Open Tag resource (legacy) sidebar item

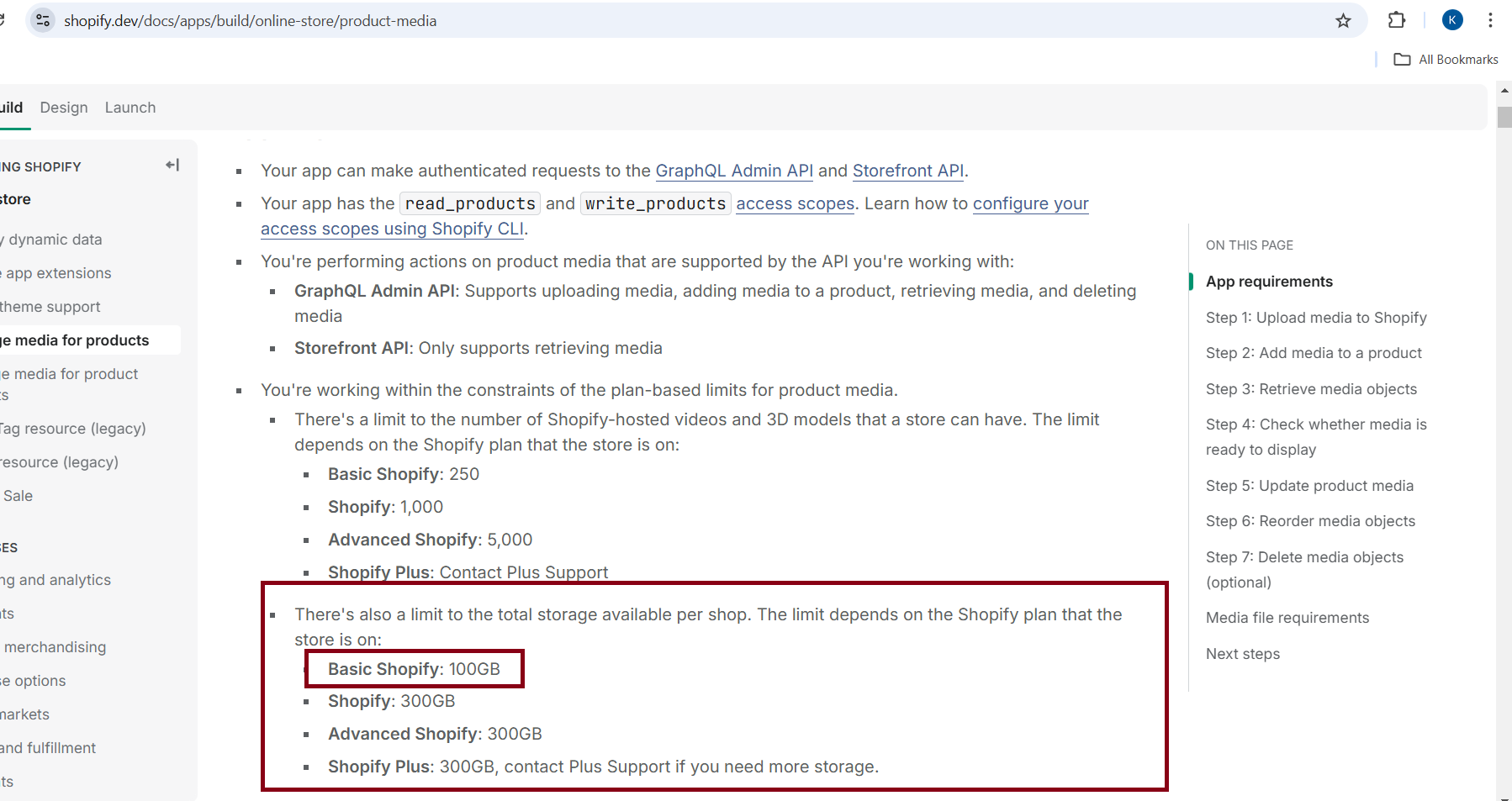tap(73, 429)
